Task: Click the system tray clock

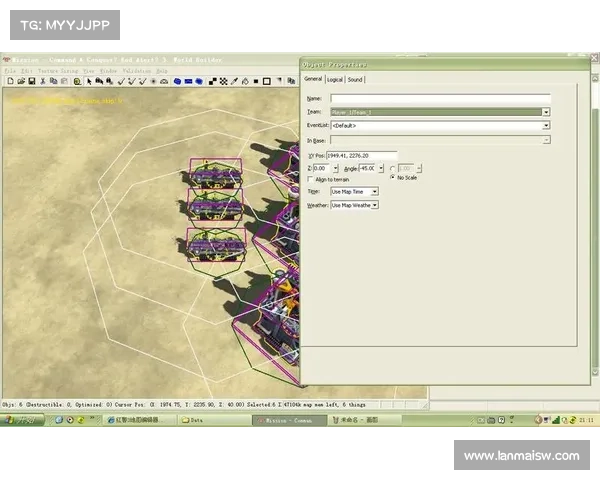Action: pyautogui.click(x=586, y=420)
